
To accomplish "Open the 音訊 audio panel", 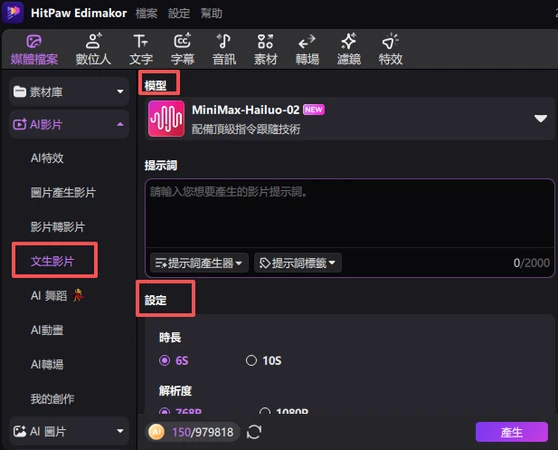I will click(224, 50).
